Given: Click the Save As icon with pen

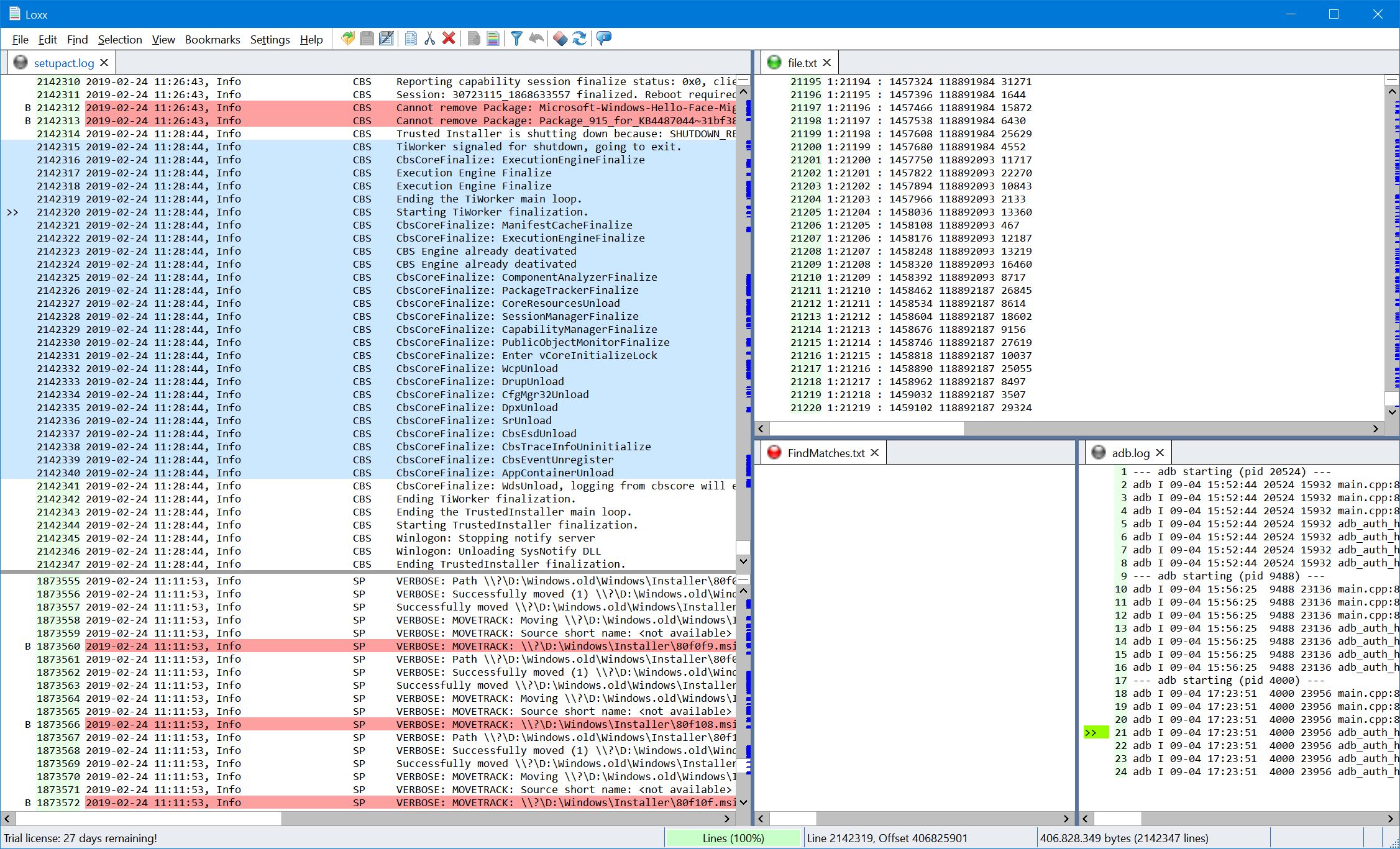Looking at the screenshot, I should (x=387, y=39).
